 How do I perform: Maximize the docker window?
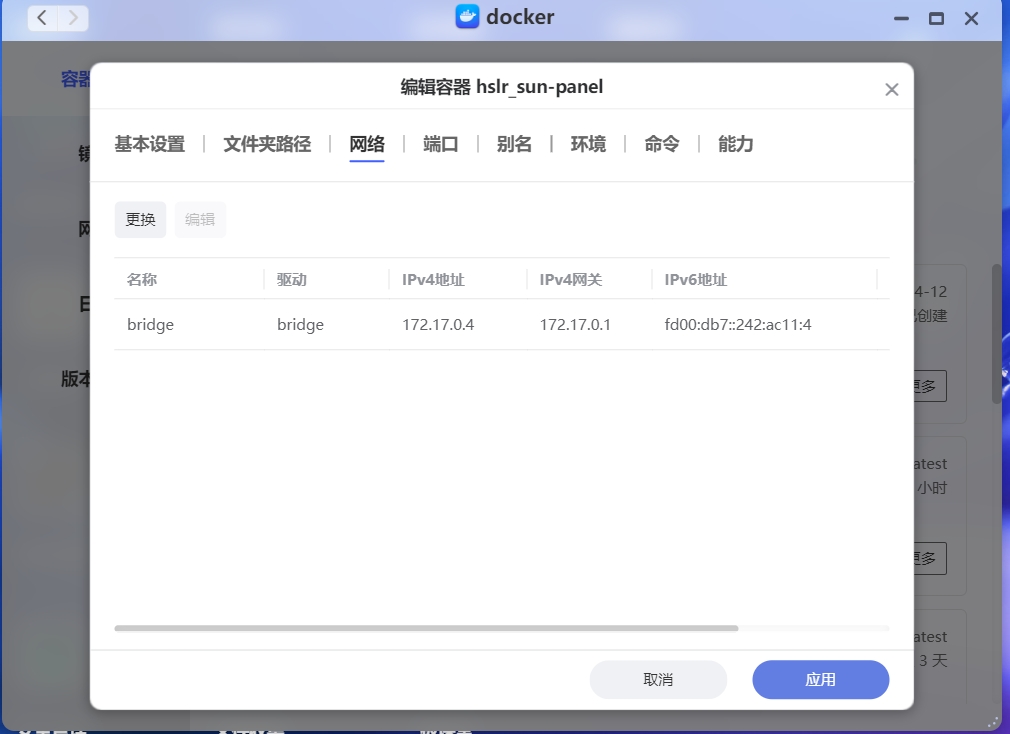coord(936,18)
